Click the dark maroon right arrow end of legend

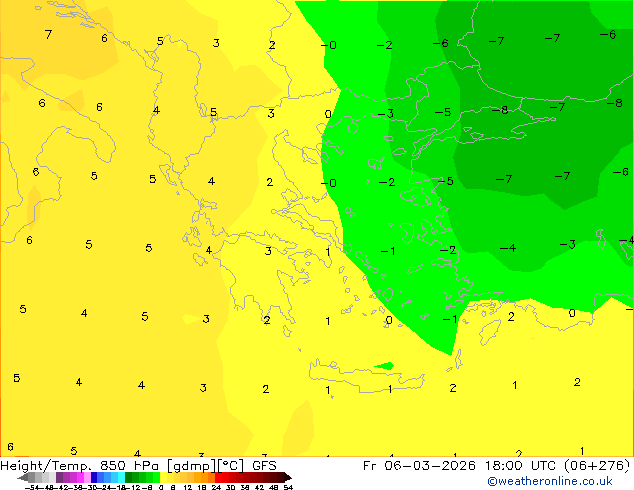tap(288, 477)
